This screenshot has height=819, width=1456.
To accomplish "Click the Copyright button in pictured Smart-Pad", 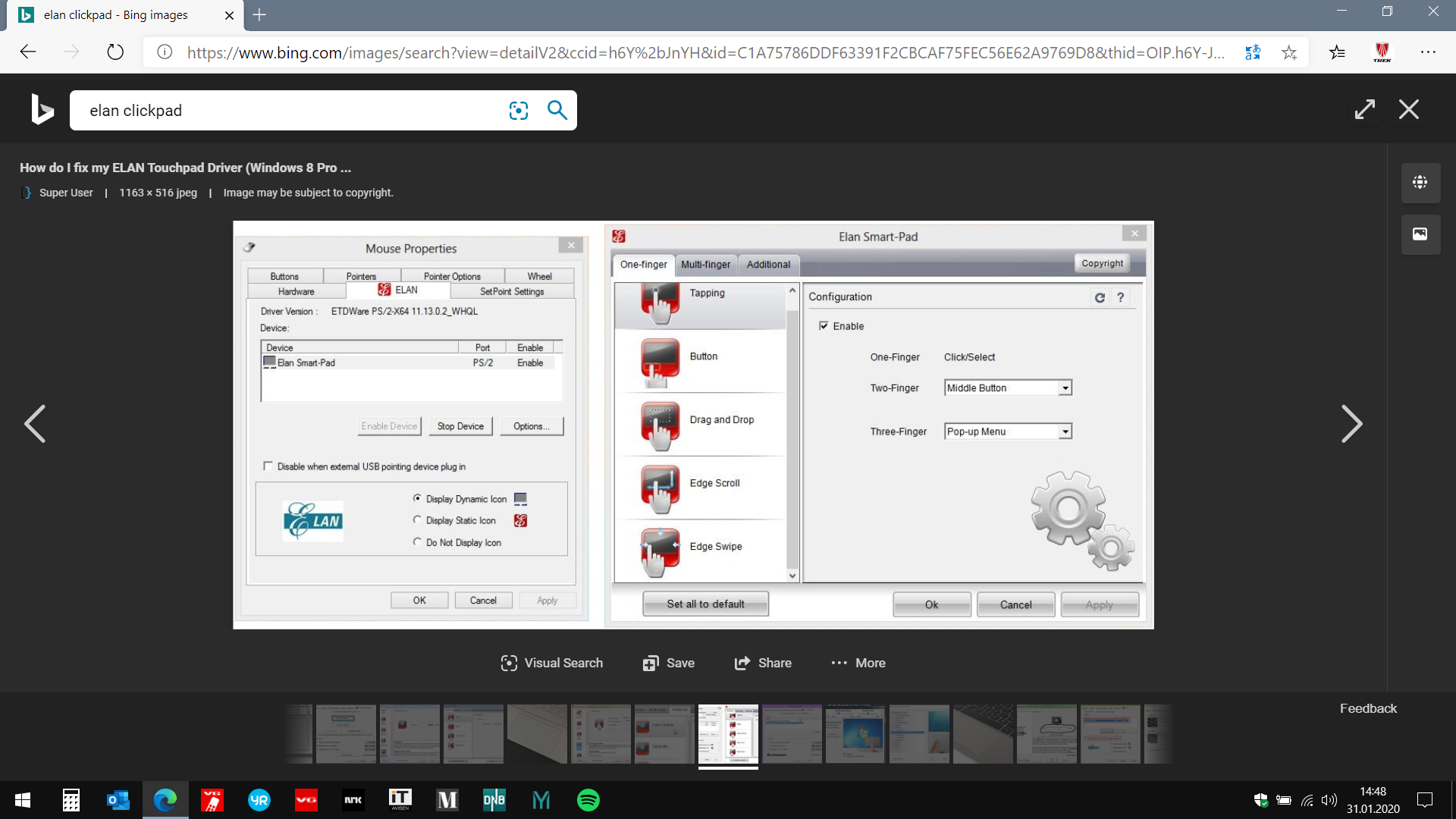I will [1102, 264].
